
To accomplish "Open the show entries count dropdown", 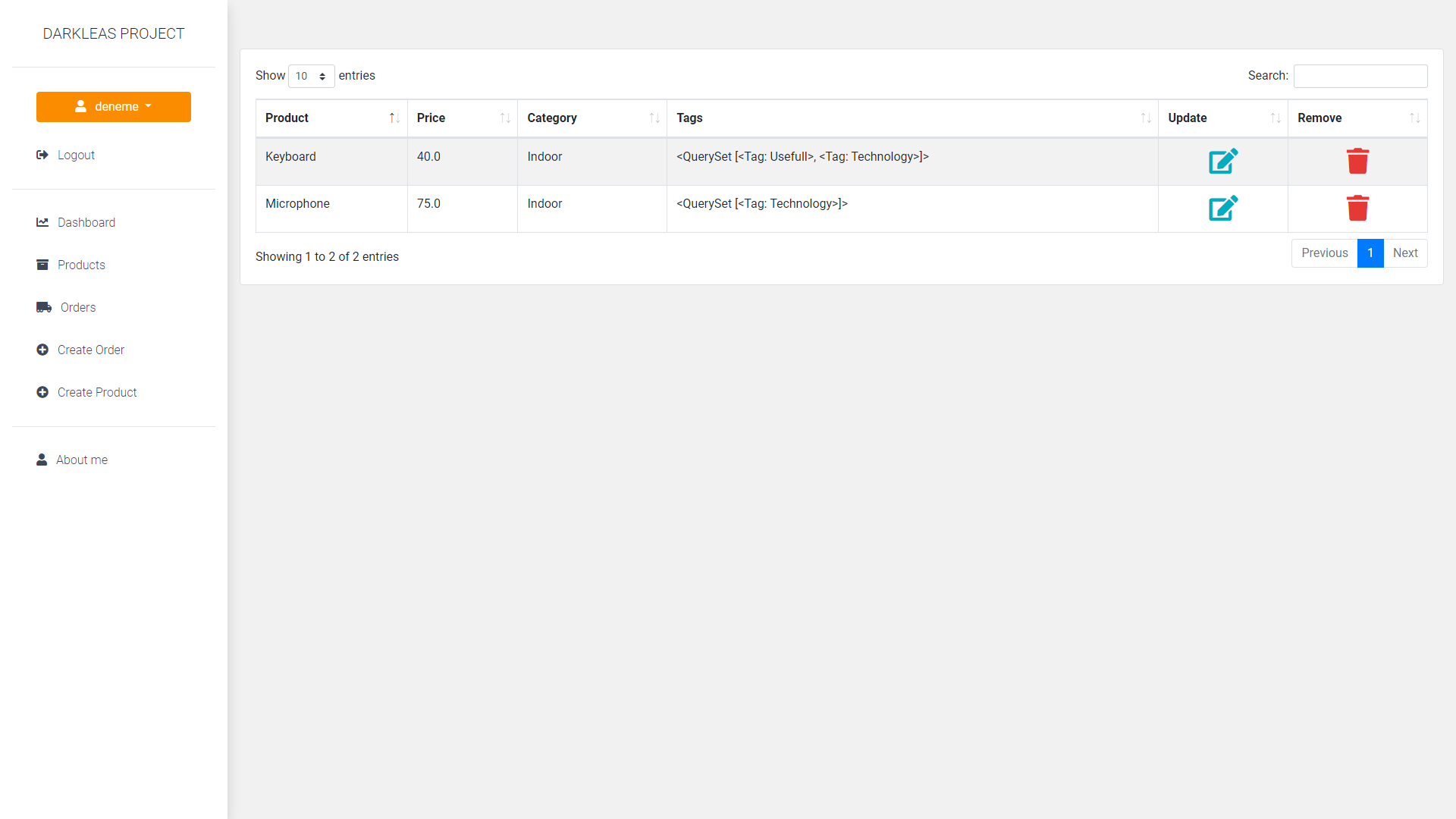I will [x=311, y=76].
